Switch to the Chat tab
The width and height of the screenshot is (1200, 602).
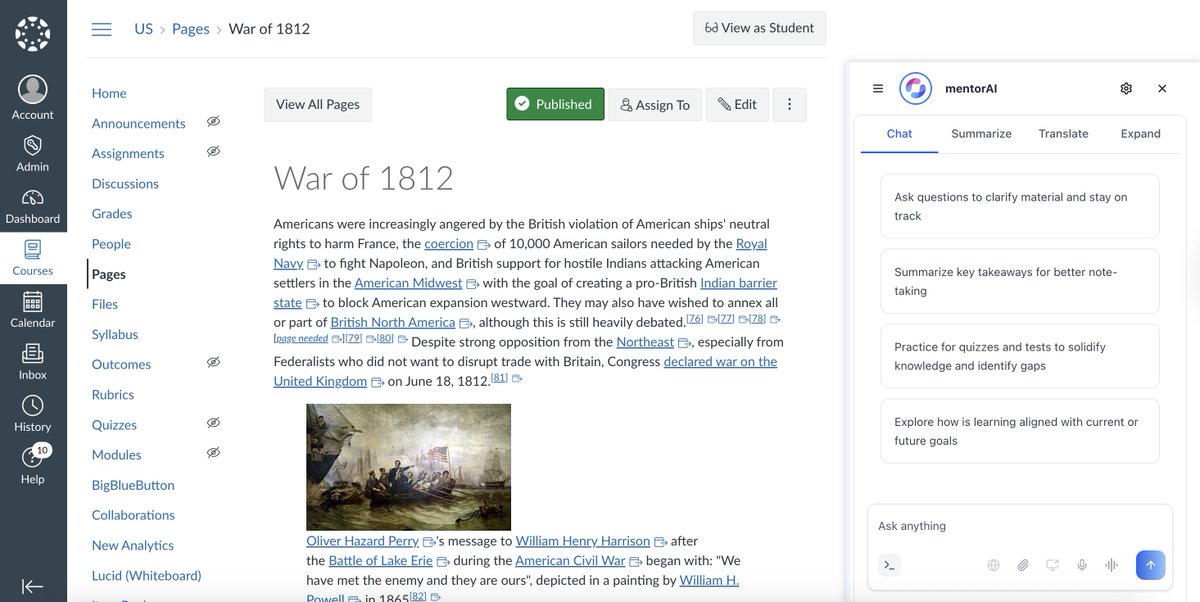[899, 133]
